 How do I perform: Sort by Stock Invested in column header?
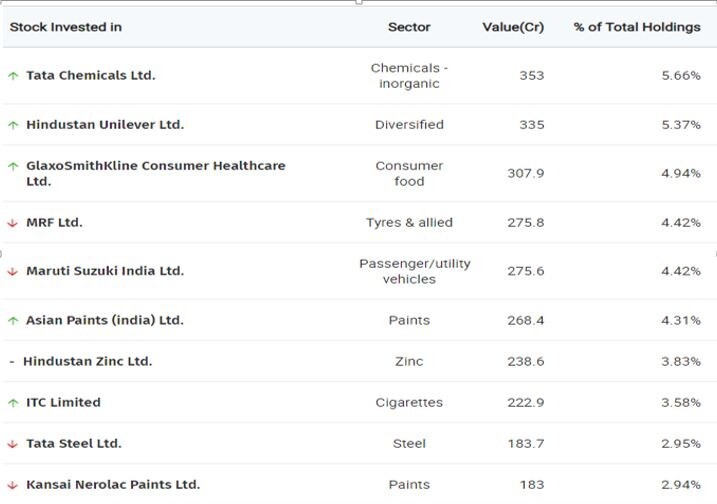point(66,27)
